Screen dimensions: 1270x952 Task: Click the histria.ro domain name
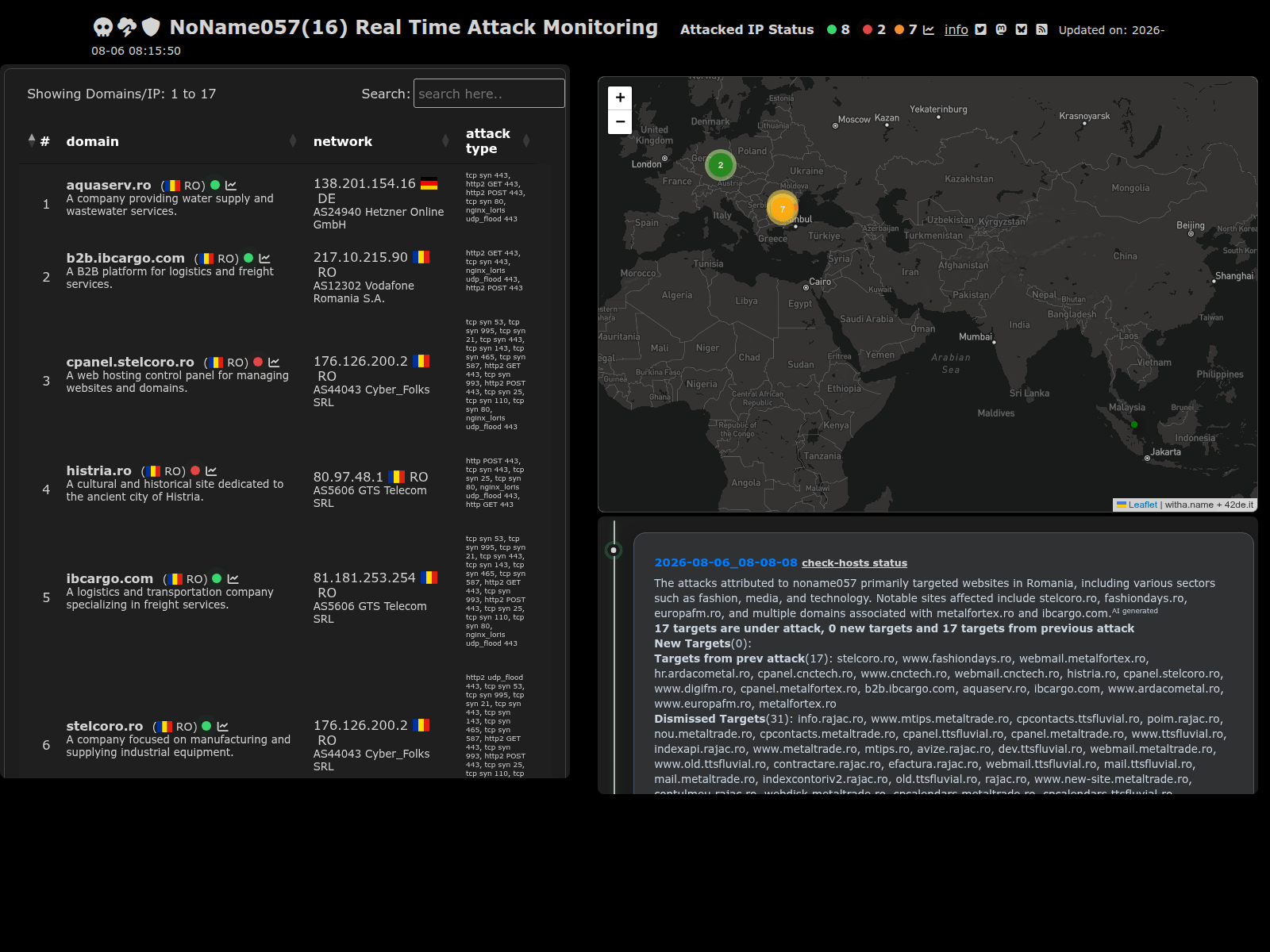(x=99, y=470)
